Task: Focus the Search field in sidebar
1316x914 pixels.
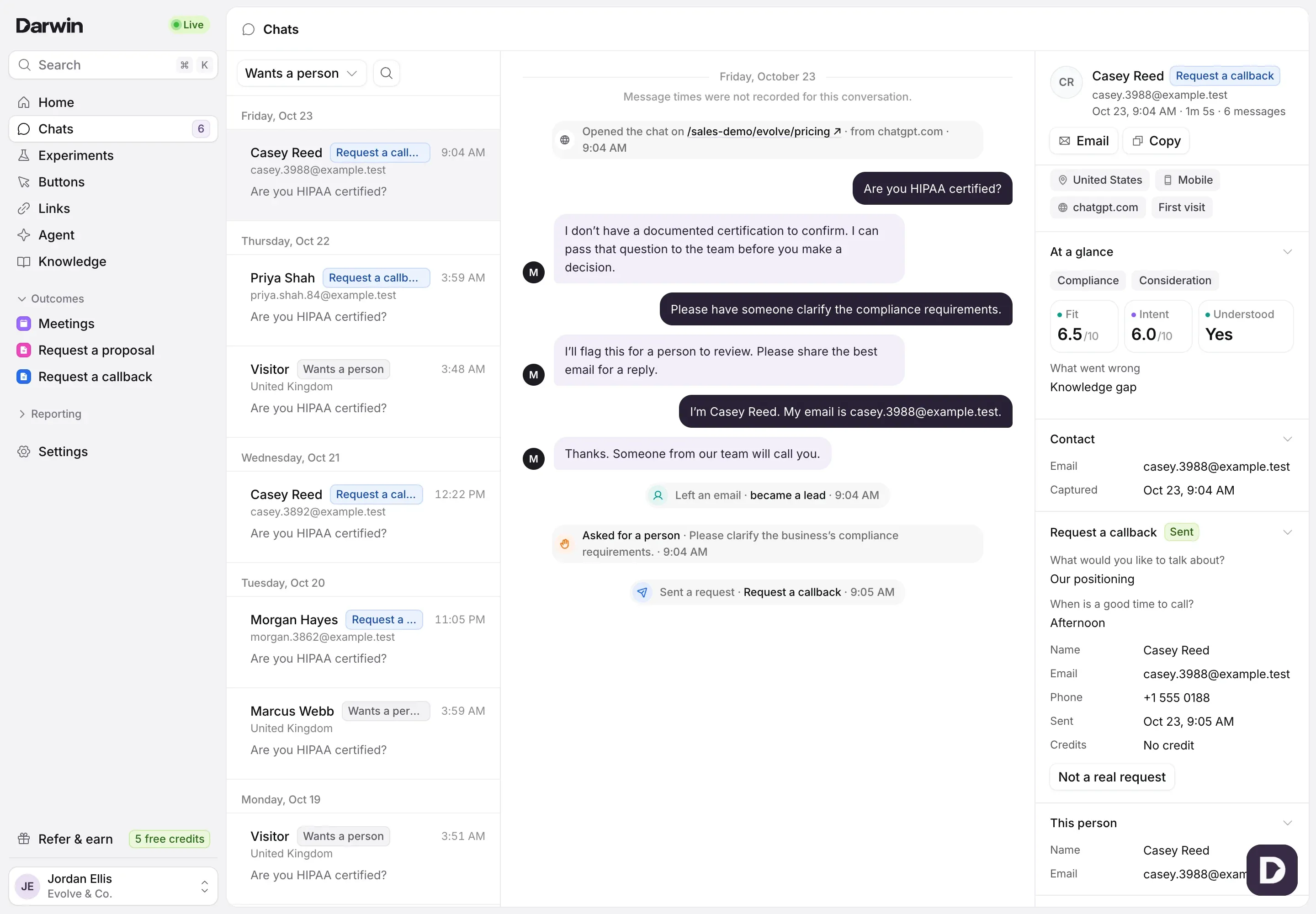Action: point(113,65)
